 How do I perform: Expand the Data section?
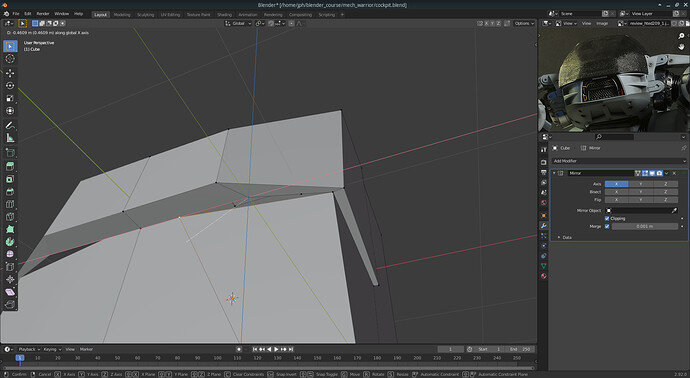point(565,237)
